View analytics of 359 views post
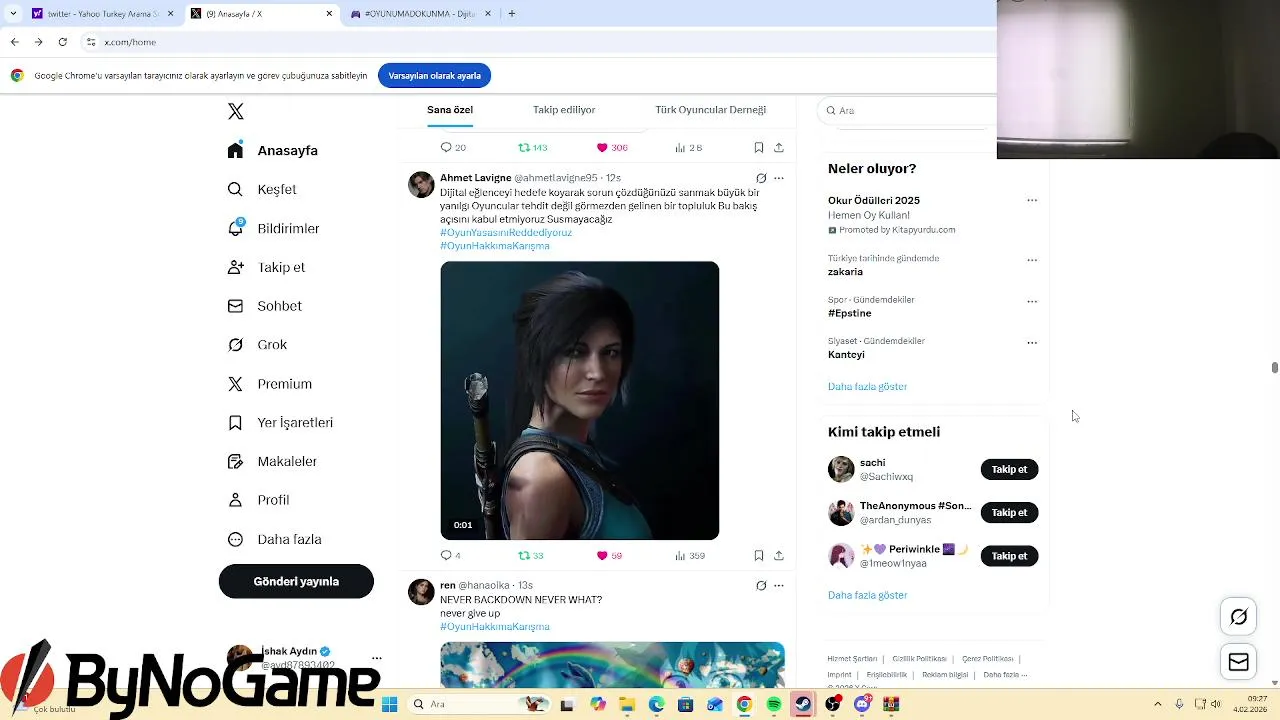 click(x=690, y=555)
